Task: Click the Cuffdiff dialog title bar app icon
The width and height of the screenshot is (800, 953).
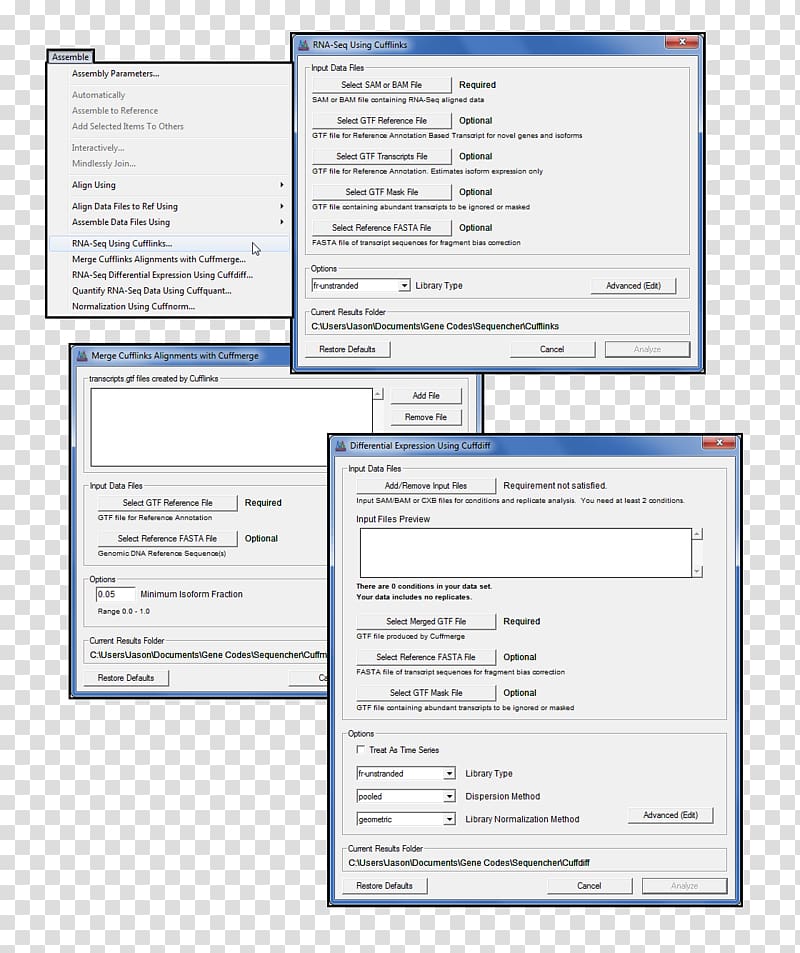Action: (340, 446)
